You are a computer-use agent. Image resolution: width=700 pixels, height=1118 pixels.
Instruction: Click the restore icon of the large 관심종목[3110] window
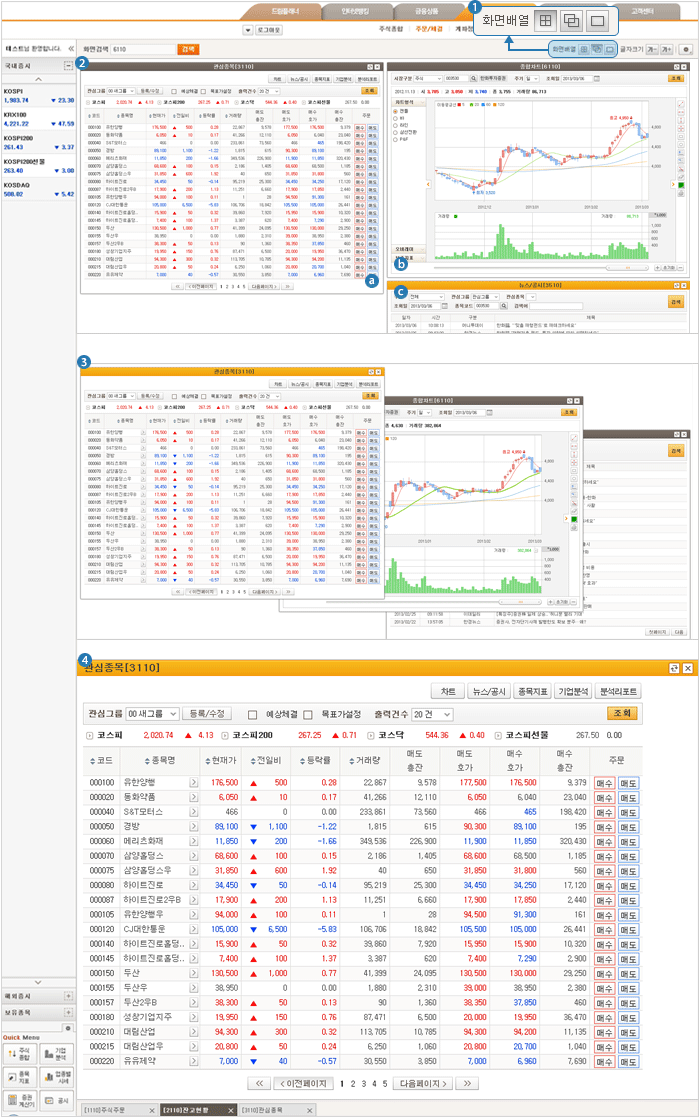pyautogui.click(x=674, y=668)
